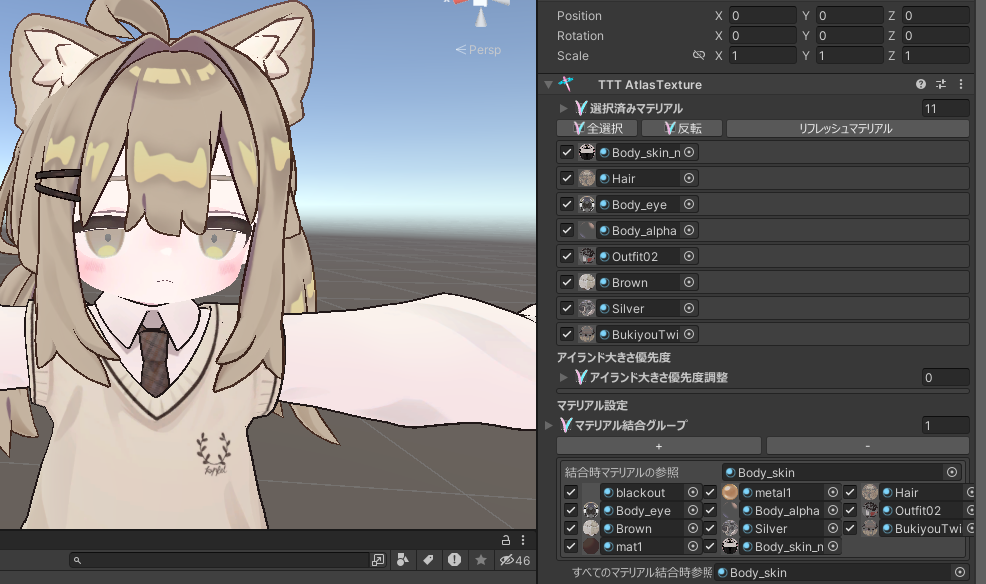Click the search by type filter icon

pyautogui.click(x=403, y=560)
